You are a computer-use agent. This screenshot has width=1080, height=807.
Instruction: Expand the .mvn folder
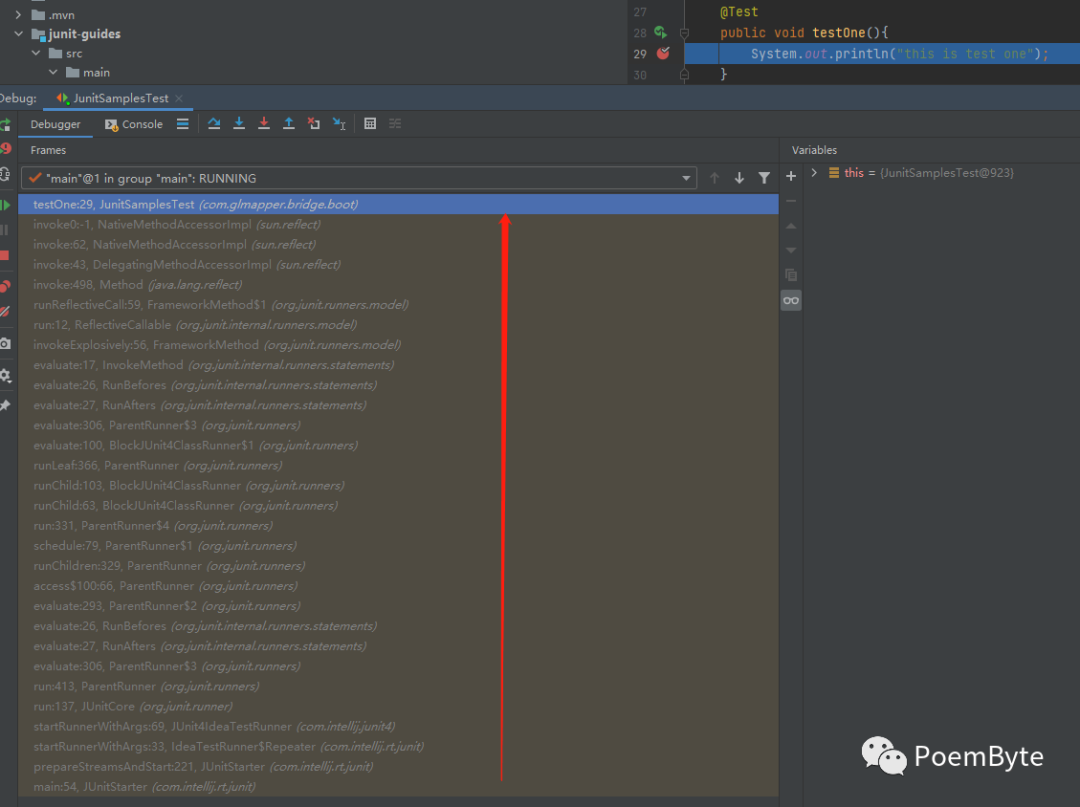(19, 14)
